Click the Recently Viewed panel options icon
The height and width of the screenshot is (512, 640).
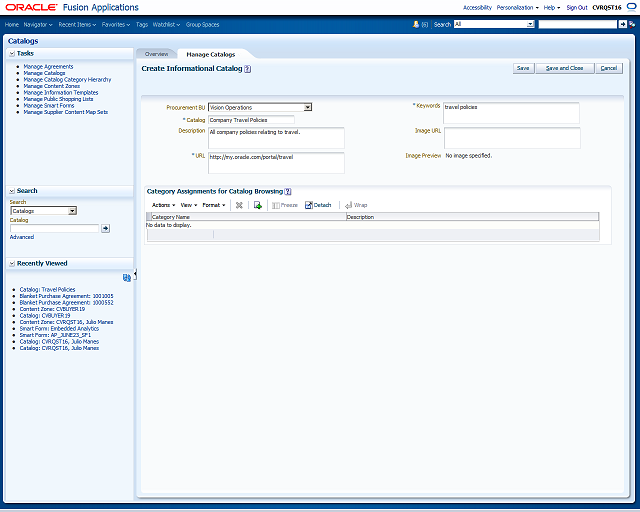pyautogui.click(x=127, y=278)
